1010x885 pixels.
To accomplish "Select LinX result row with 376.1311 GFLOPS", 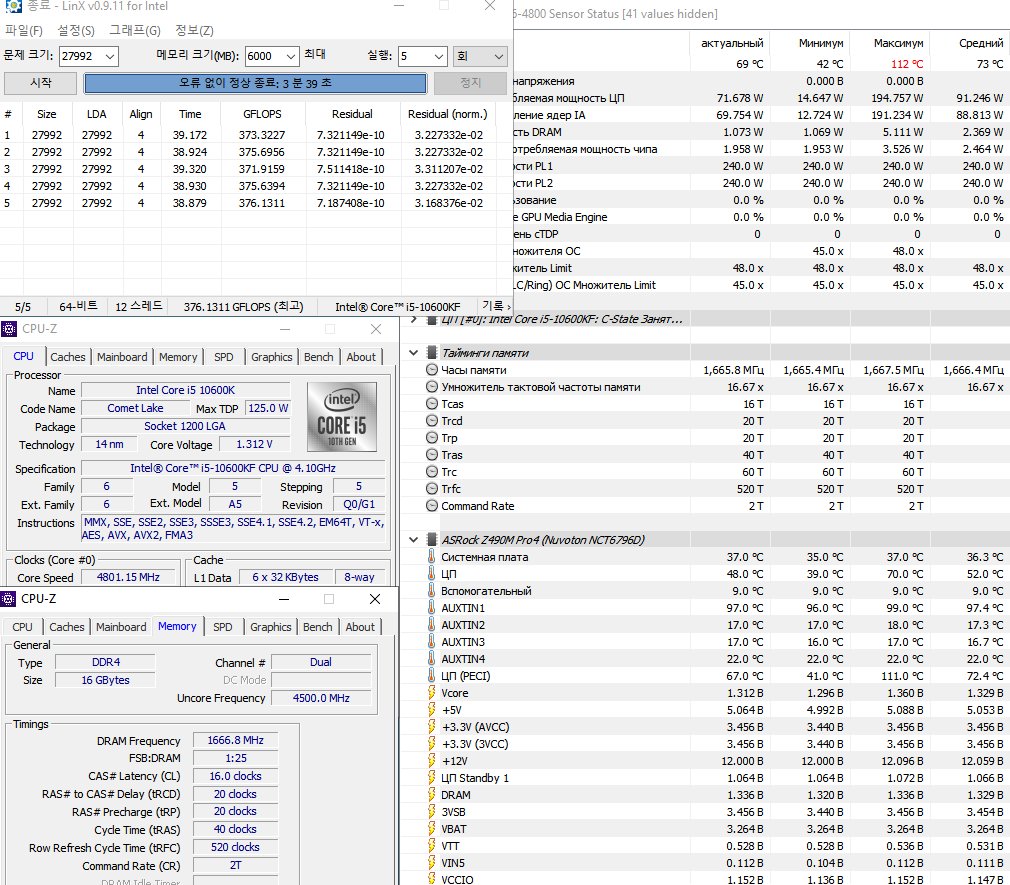I will 248,203.
